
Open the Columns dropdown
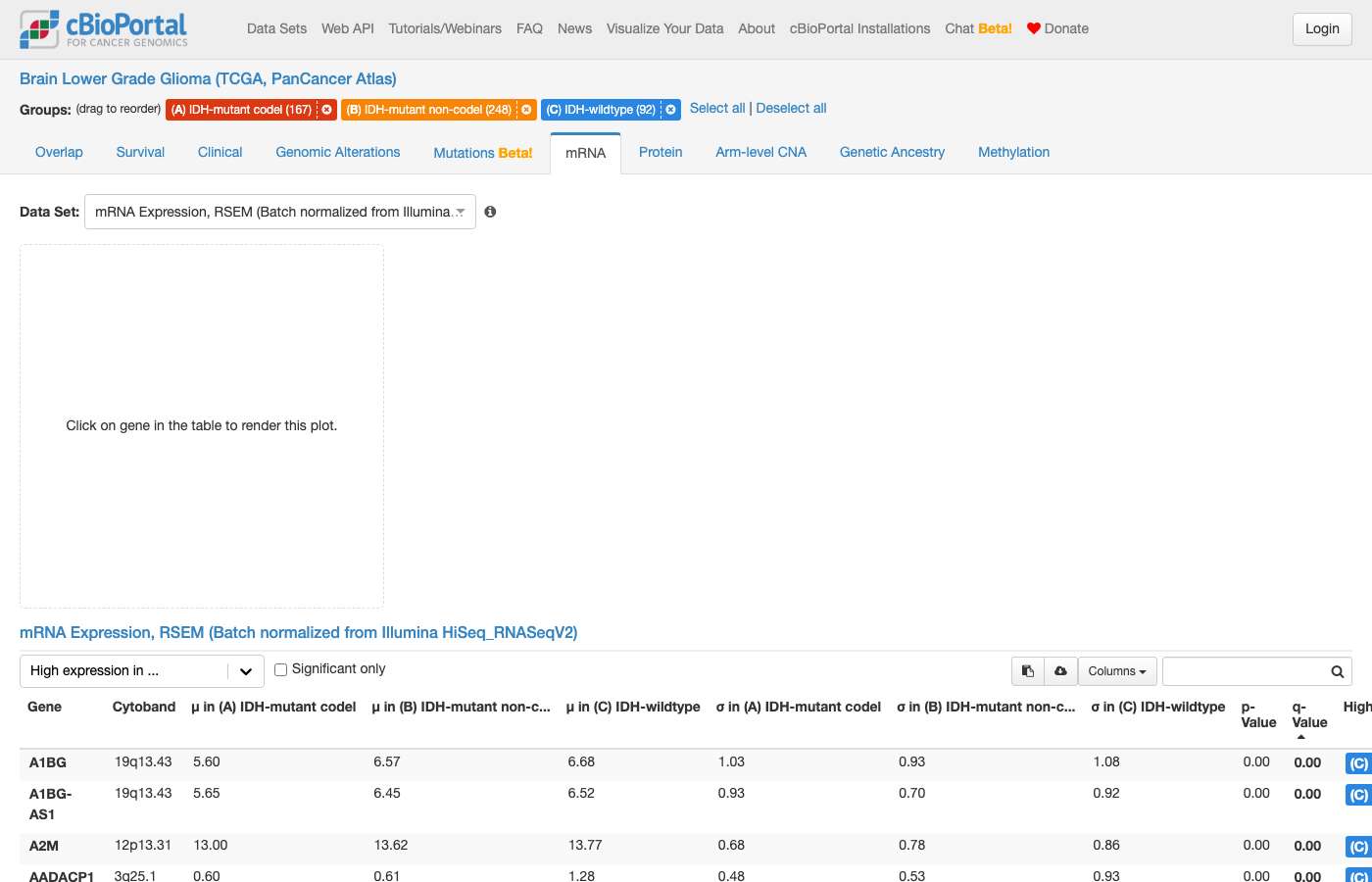(x=1117, y=671)
